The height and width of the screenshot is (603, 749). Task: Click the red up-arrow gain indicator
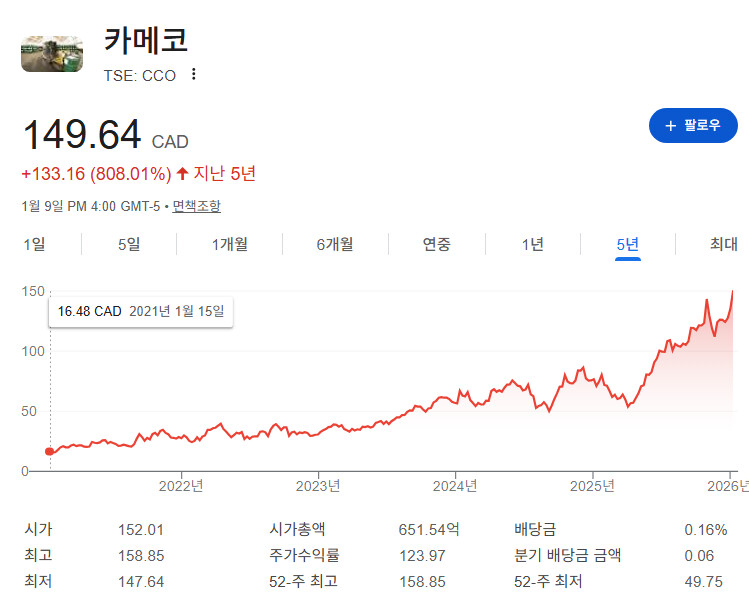182,174
